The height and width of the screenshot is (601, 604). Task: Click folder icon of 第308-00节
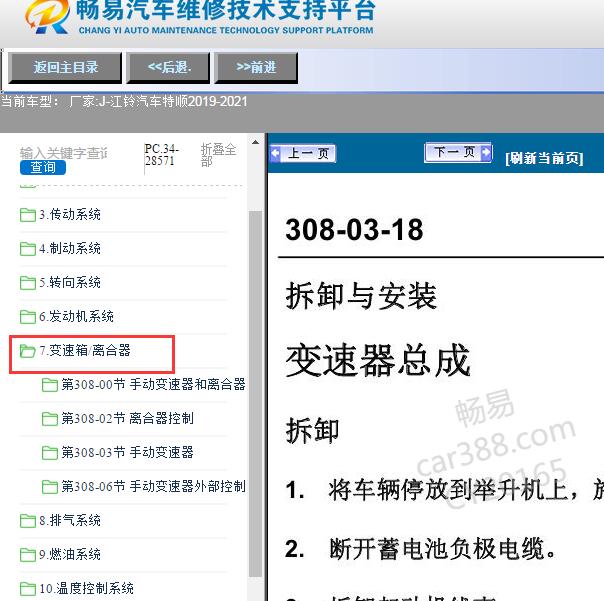(50, 384)
